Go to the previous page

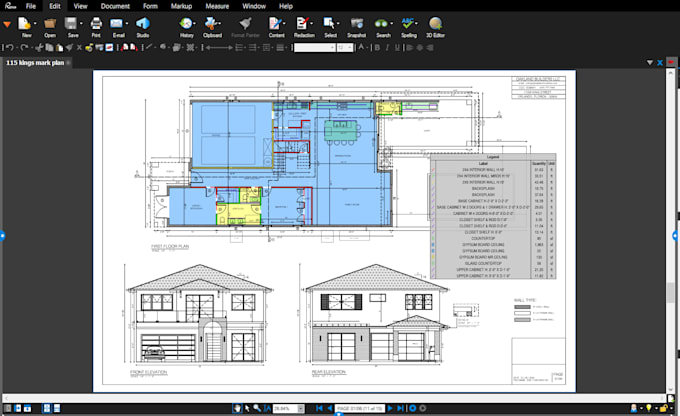click(x=330, y=408)
